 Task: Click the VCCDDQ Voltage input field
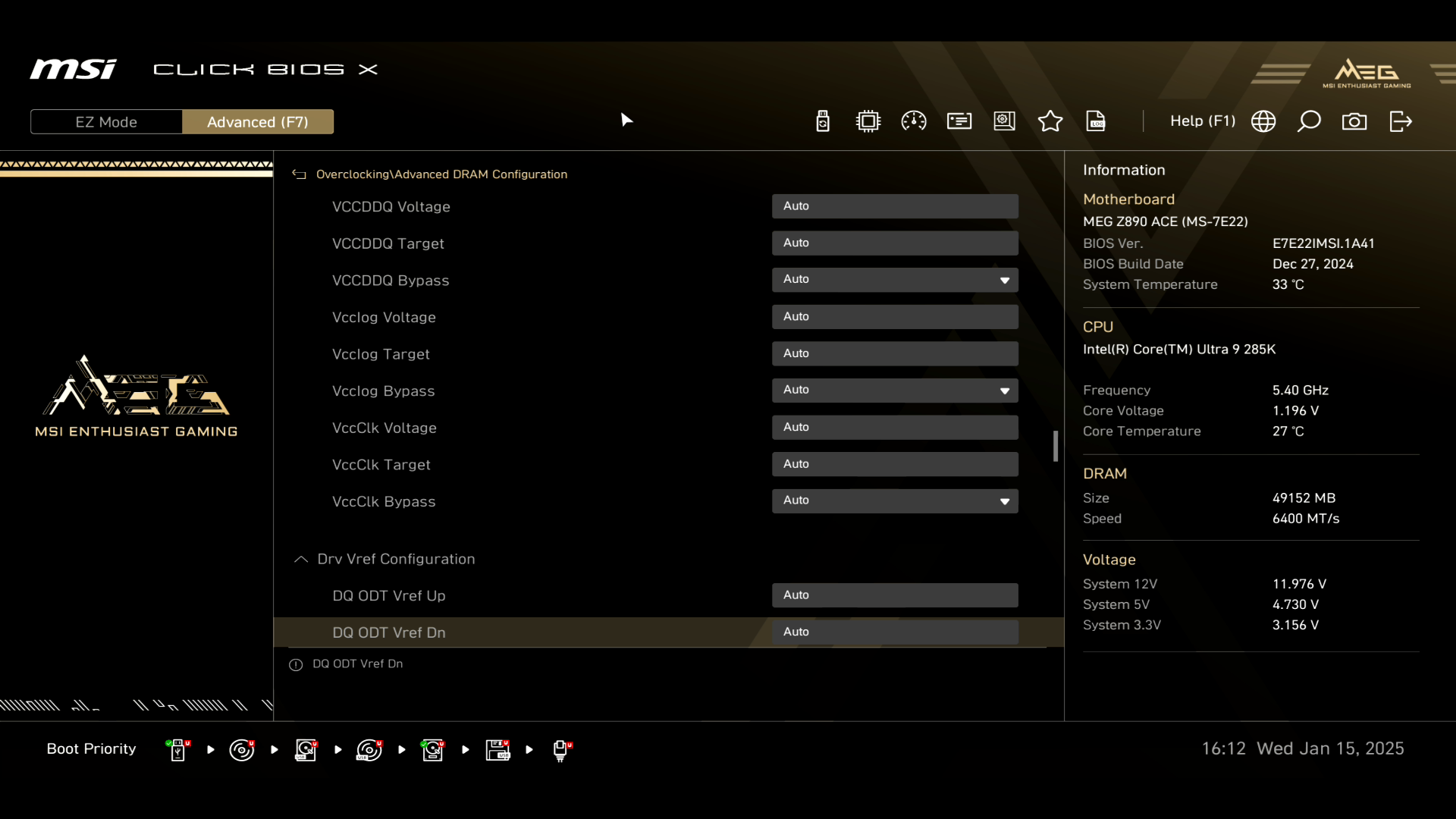[x=895, y=206]
